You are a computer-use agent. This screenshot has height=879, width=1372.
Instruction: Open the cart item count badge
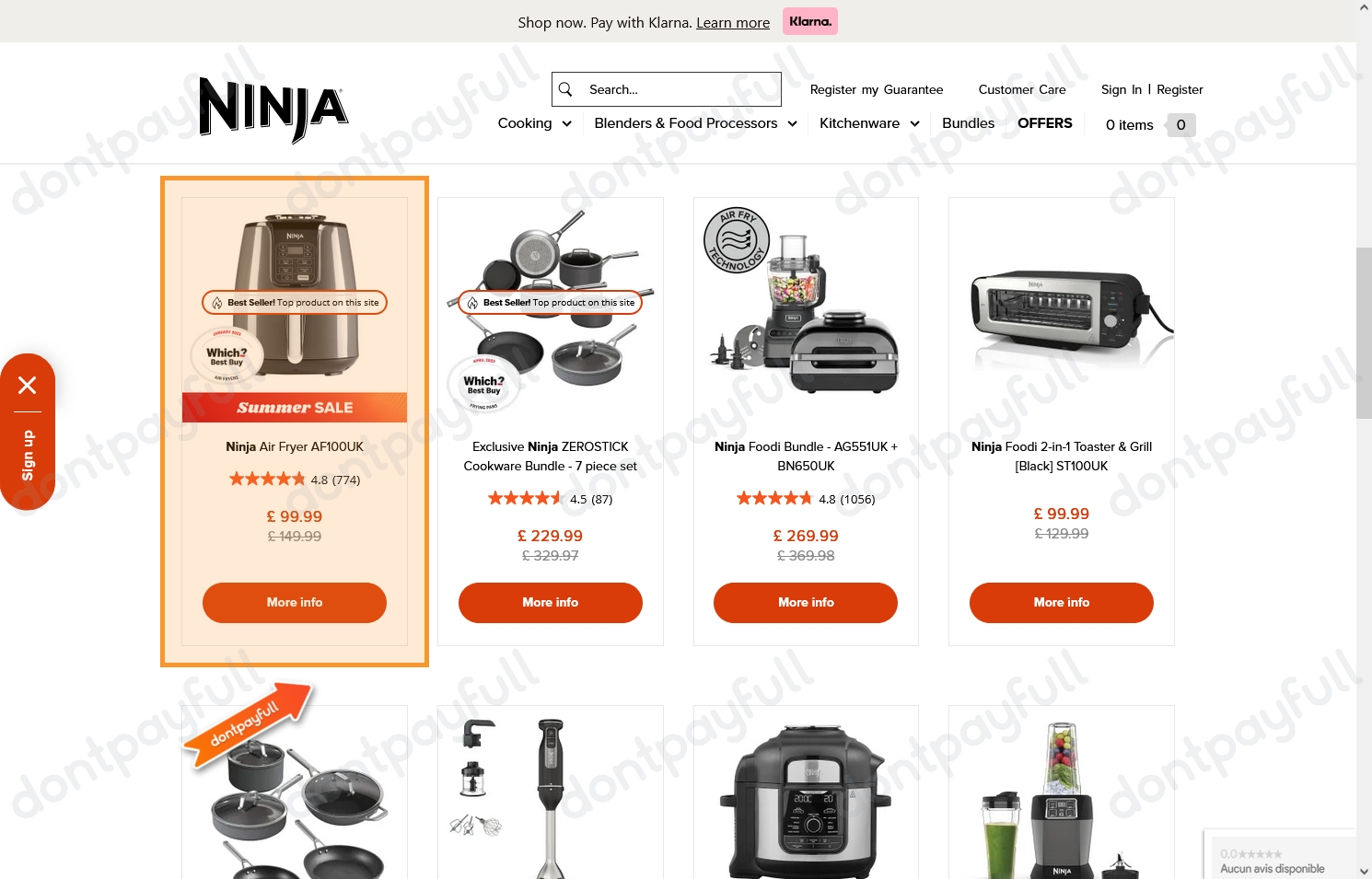click(1180, 125)
